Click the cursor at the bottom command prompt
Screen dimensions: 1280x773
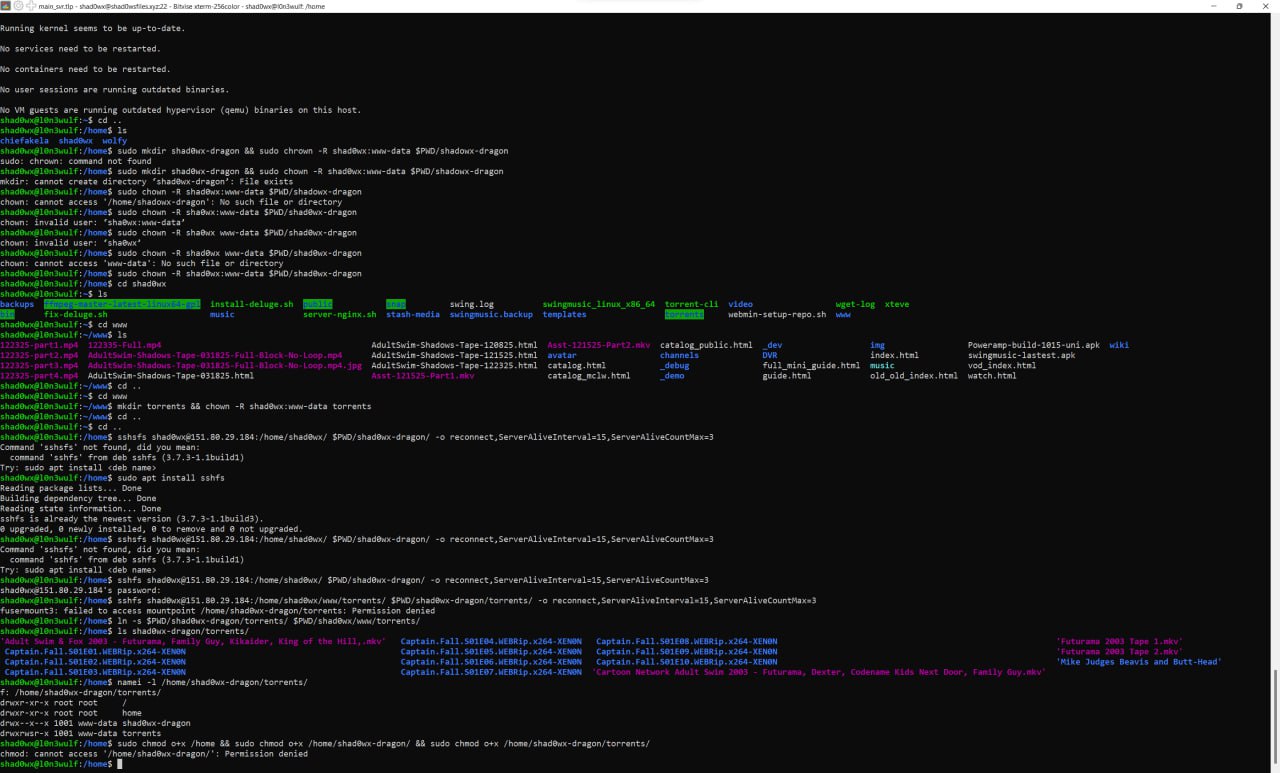[118, 764]
